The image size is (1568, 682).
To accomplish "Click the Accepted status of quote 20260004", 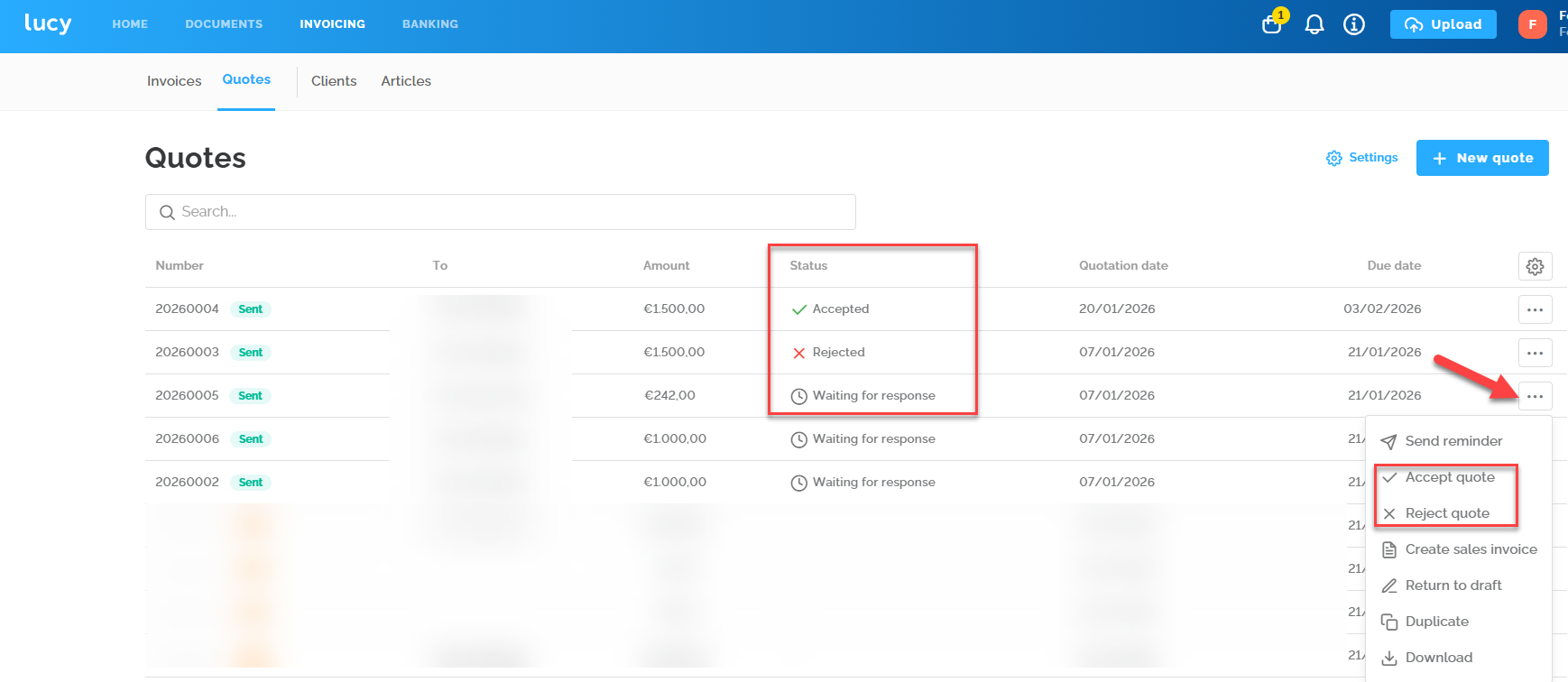I will click(830, 309).
